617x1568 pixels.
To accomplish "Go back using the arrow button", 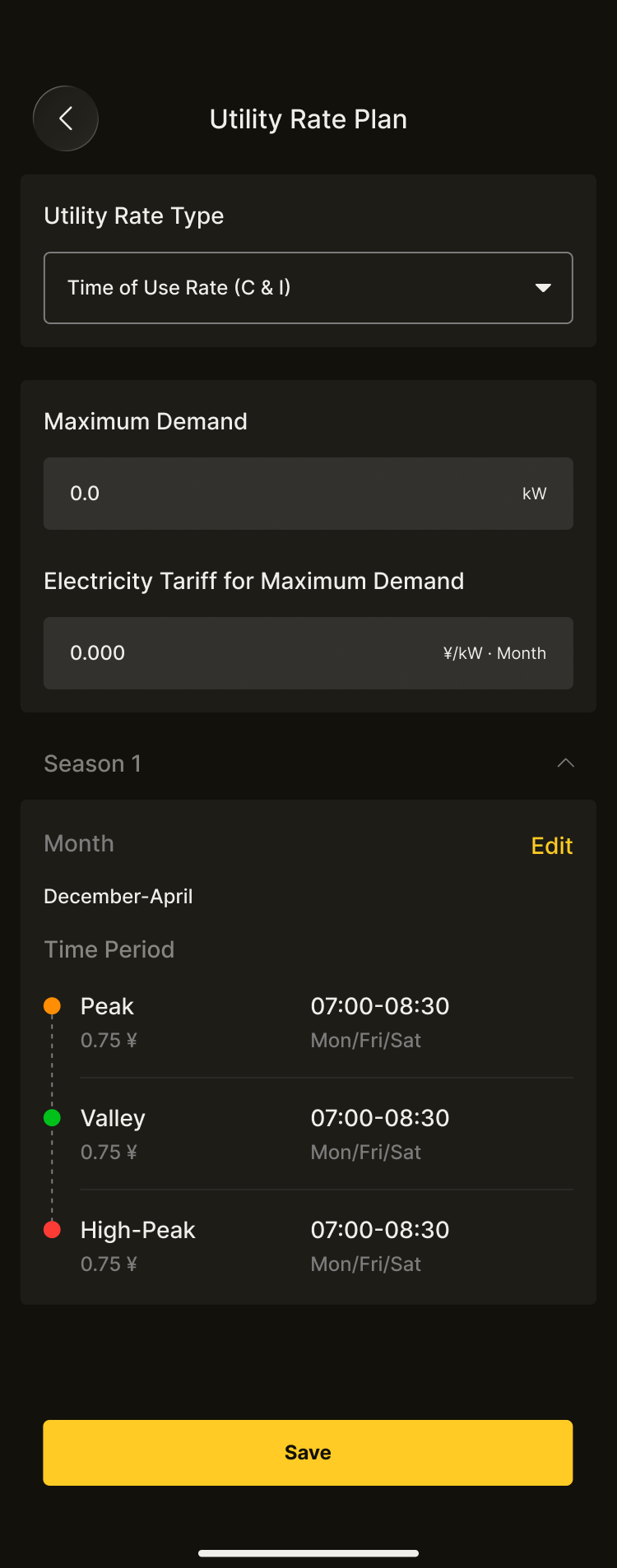I will click(66, 118).
